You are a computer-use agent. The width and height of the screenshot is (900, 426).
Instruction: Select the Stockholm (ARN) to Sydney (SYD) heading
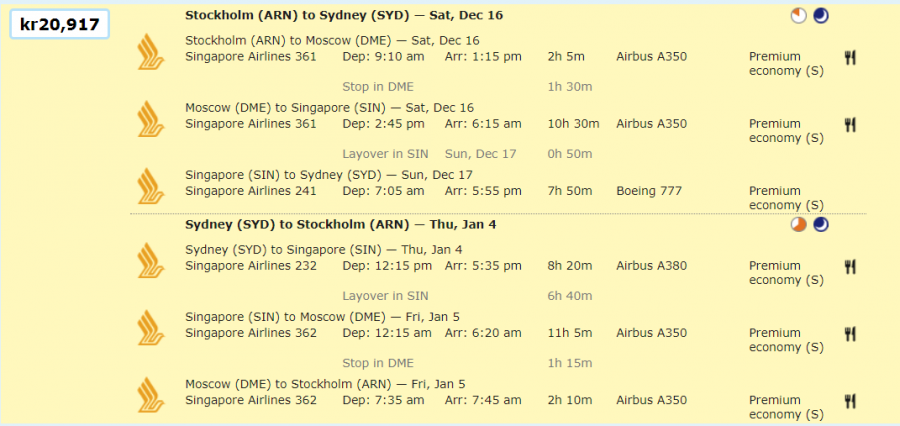click(344, 15)
